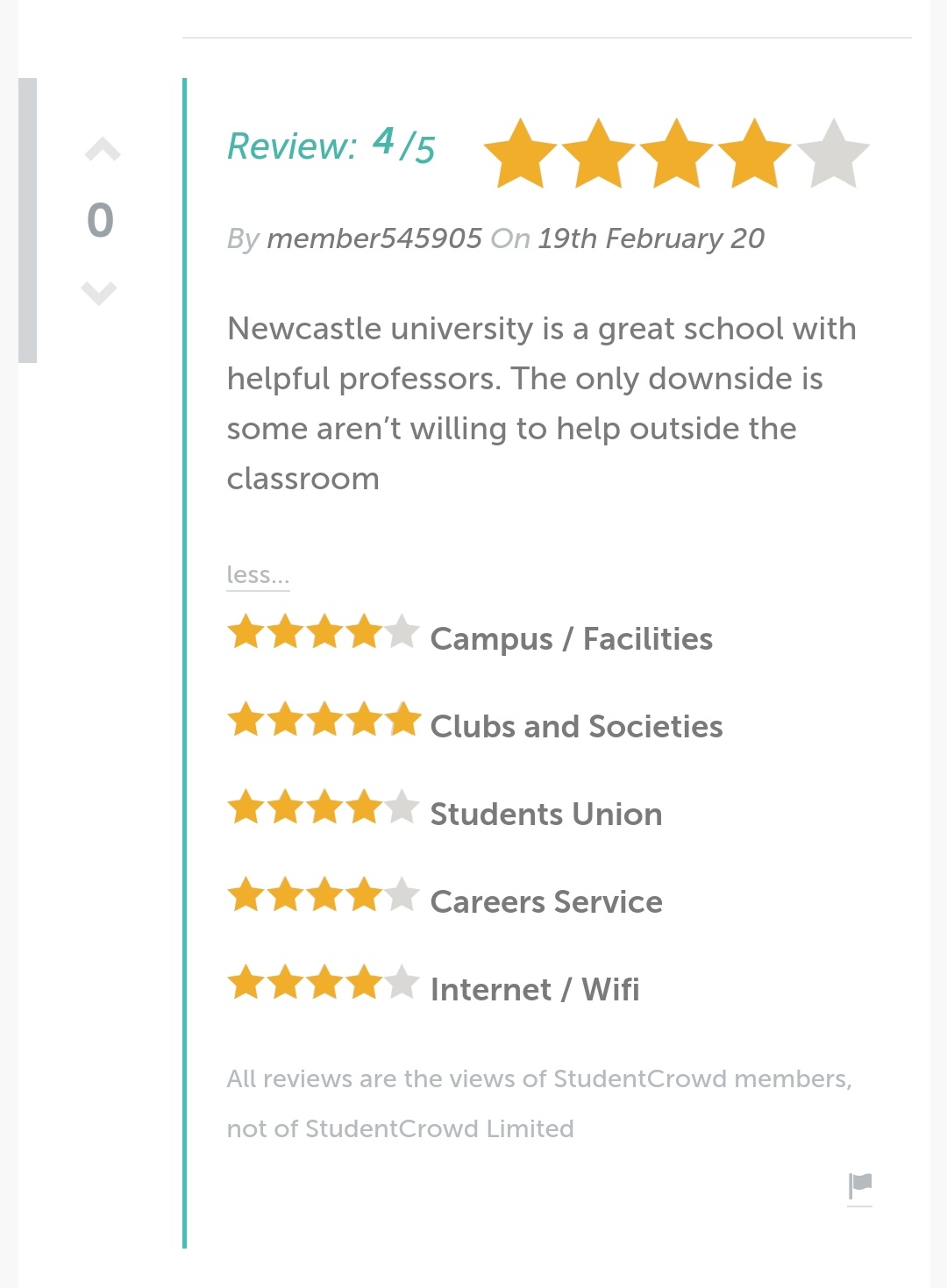947x1288 pixels.
Task: Open the member545905 profile name
Action: coord(374,238)
